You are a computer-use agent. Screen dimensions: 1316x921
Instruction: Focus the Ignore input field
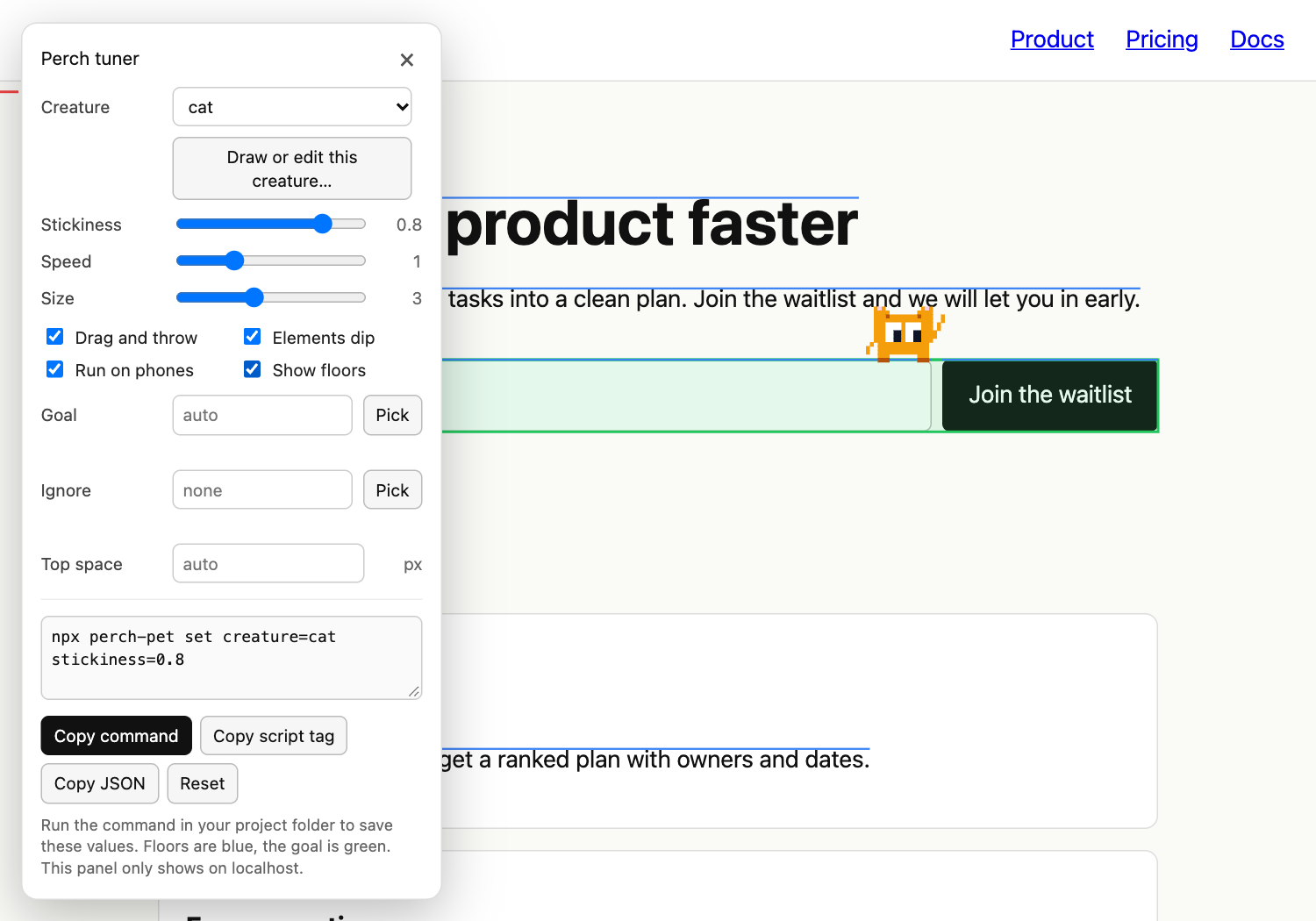click(262, 490)
